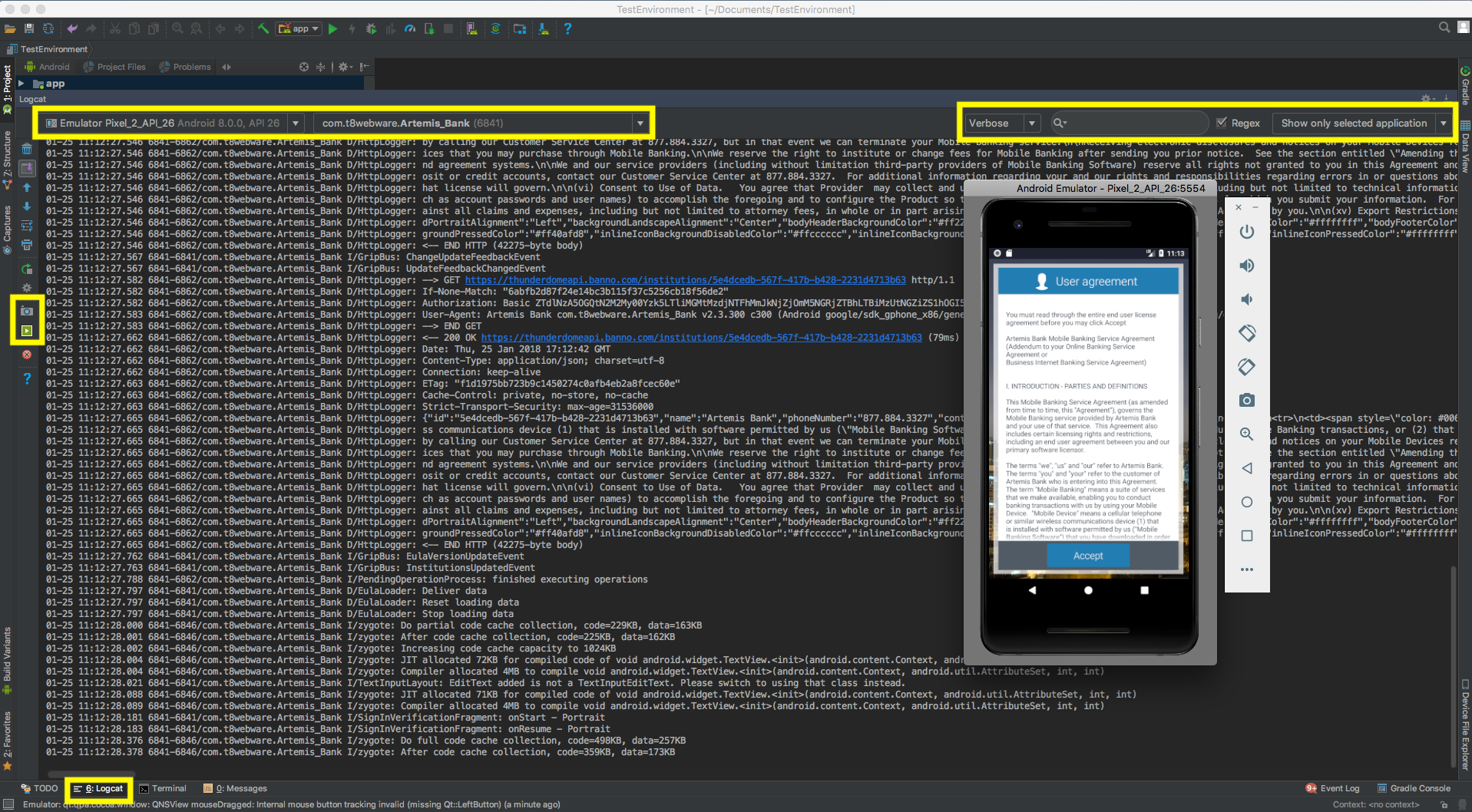The height and width of the screenshot is (812, 1472).
Task: Open the Verbose log level dropdown
Action: [x=1031, y=122]
